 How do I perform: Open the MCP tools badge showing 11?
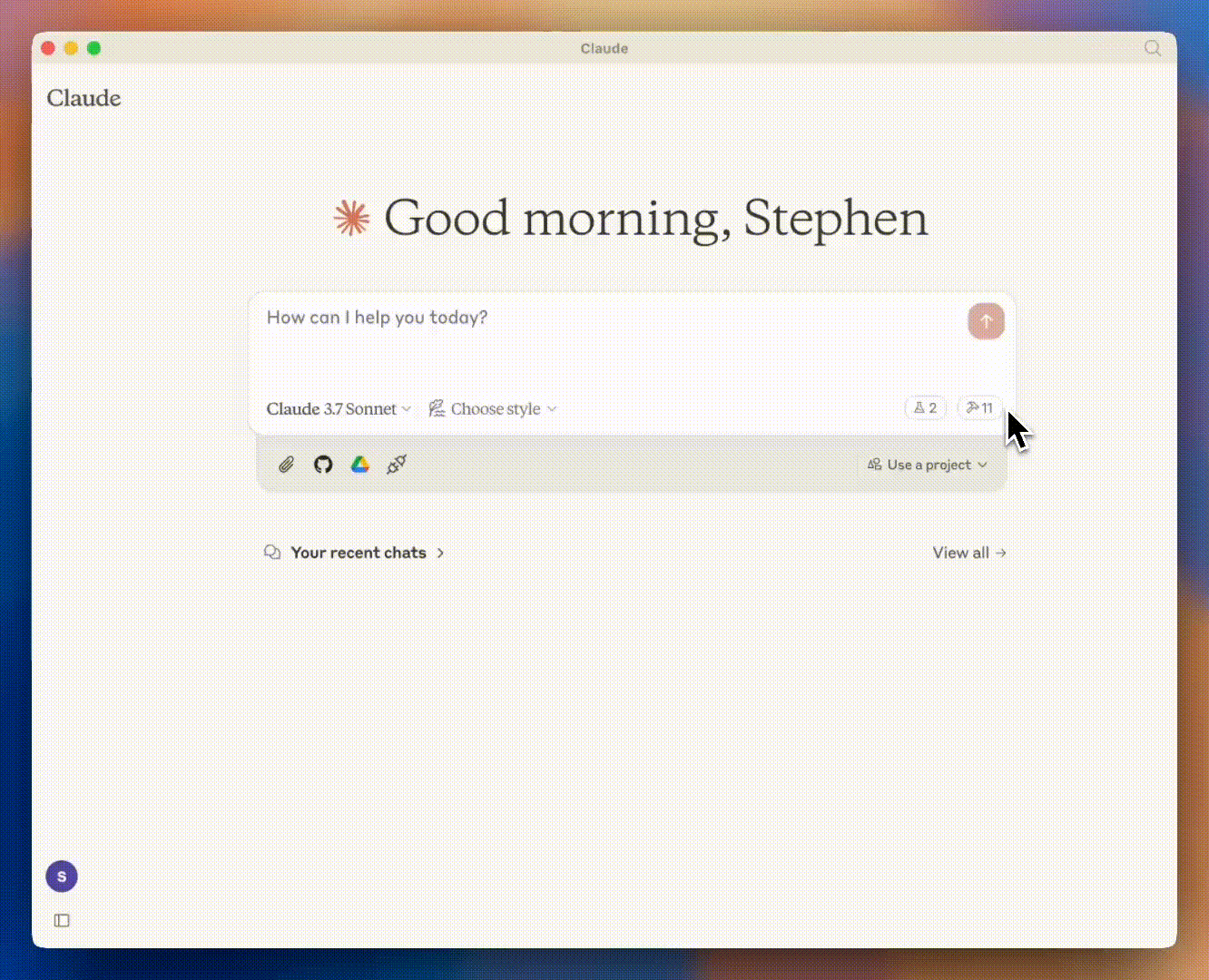tap(979, 408)
